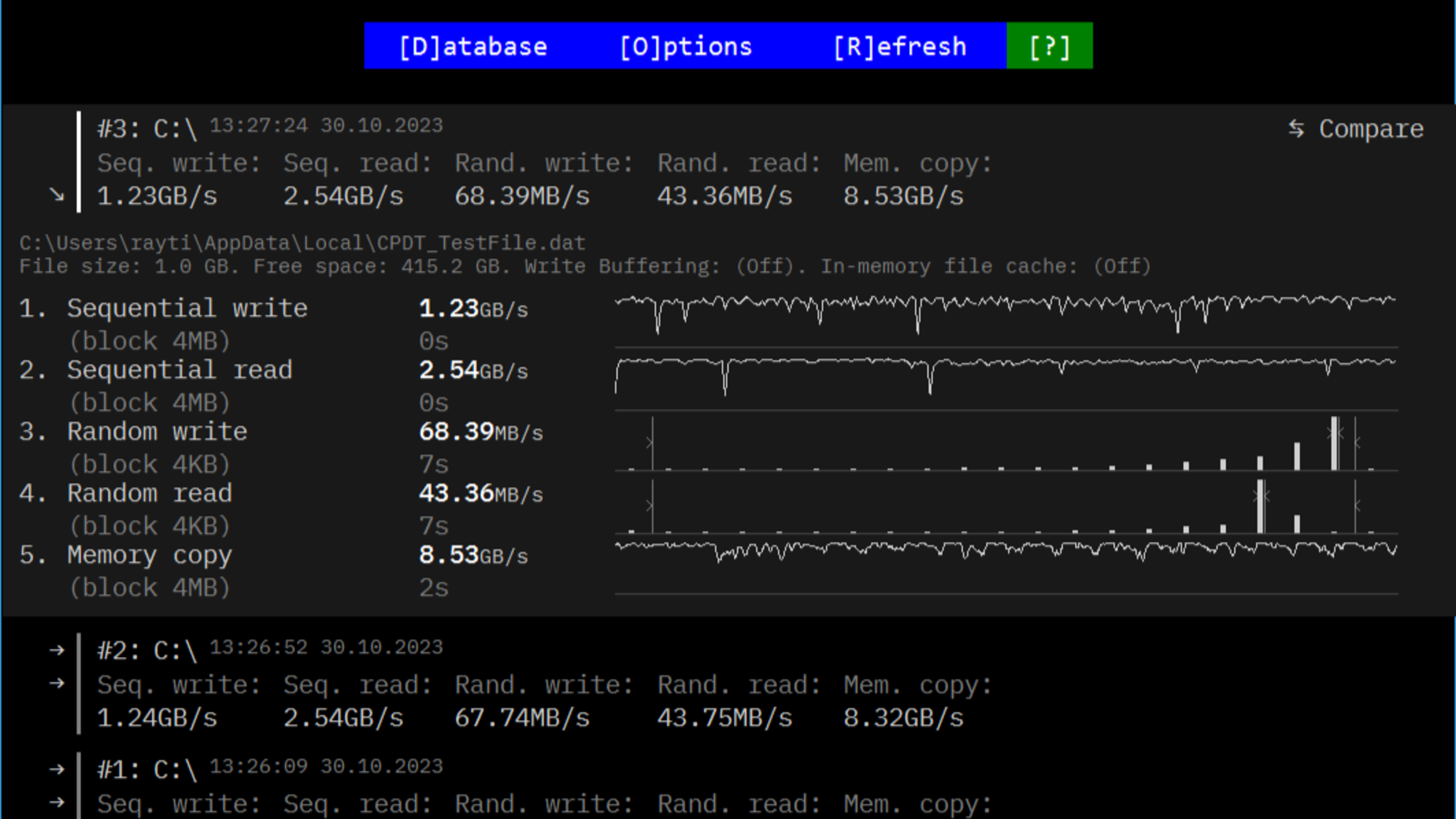The width and height of the screenshot is (1456, 819).
Task: Click the lower arrow beside test #2
Action: [x=56, y=683]
